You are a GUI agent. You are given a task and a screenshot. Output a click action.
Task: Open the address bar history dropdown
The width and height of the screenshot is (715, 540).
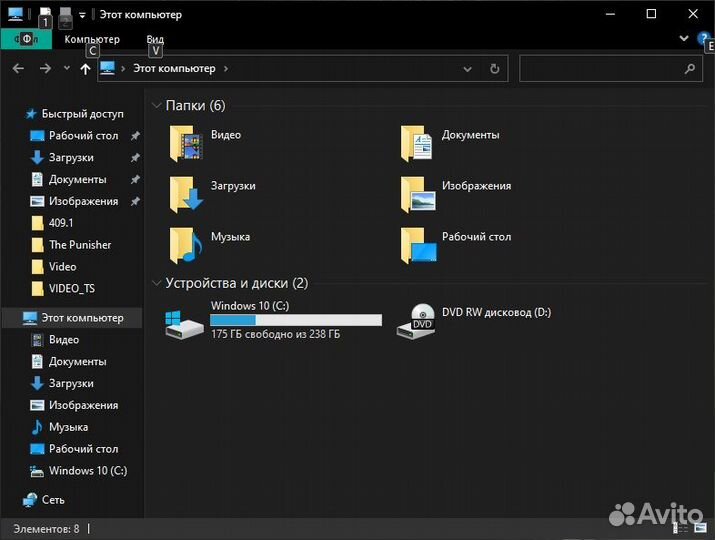[467, 69]
